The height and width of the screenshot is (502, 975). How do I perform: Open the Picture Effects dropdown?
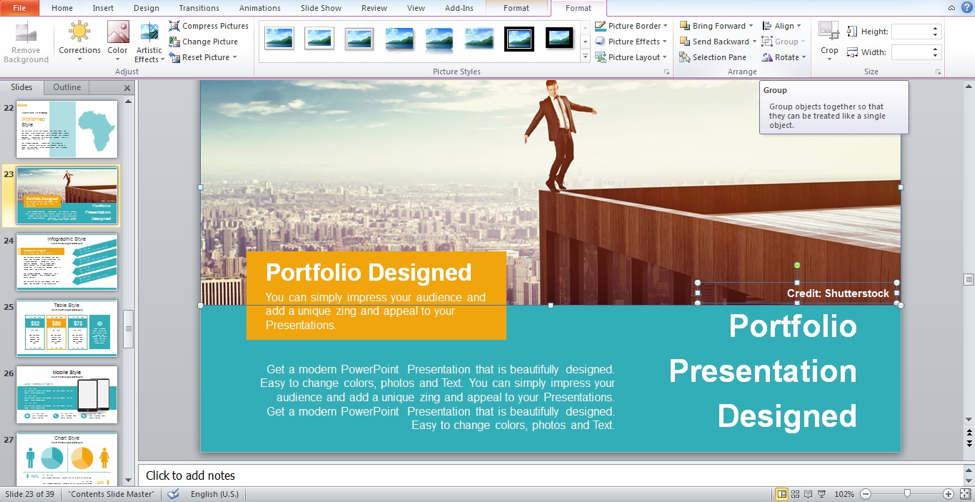click(x=631, y=42)
